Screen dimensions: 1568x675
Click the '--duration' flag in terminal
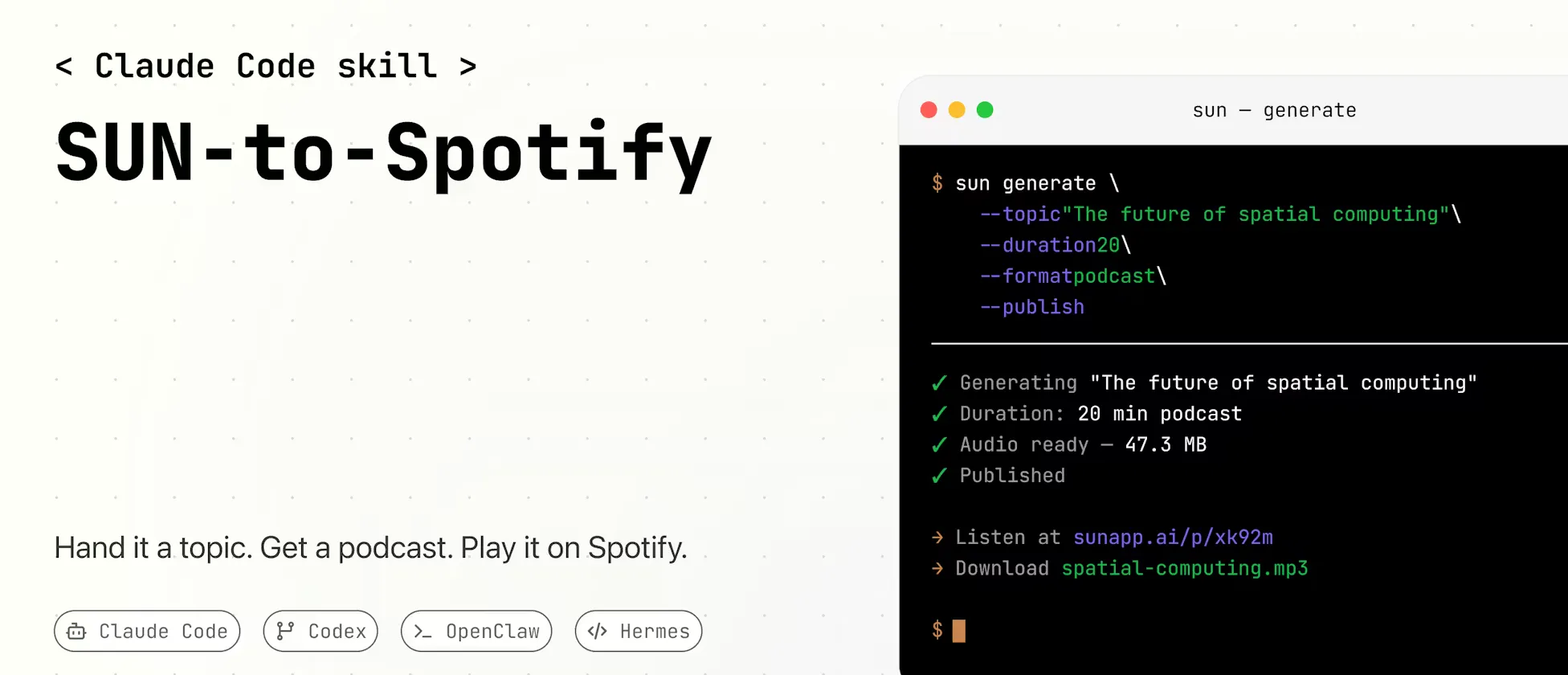tap(1039, 245)
